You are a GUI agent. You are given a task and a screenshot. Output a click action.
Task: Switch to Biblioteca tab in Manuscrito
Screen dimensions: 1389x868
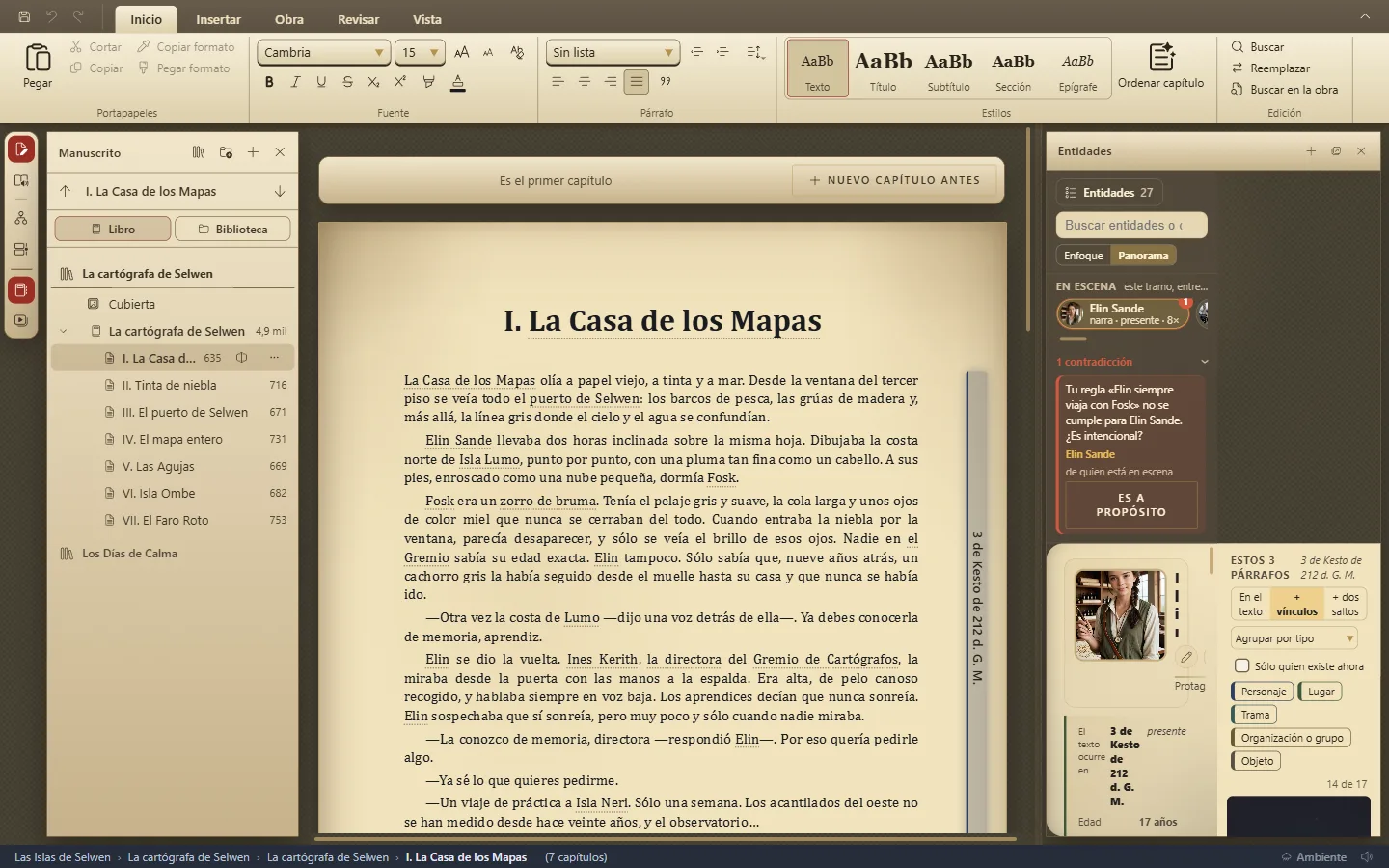point(232,229)
